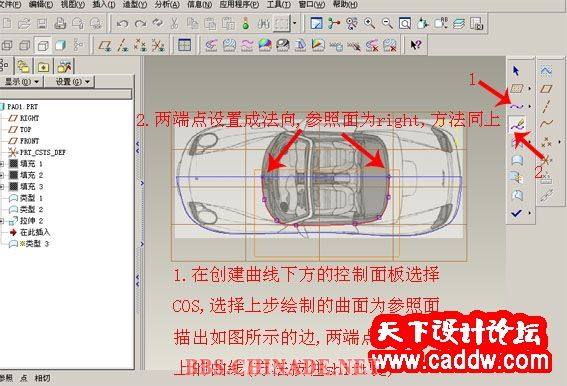Click the Zoom In magnifier icon
Image resolution: width=567 pixels, height=386 pixels.
tap(369, 24)
